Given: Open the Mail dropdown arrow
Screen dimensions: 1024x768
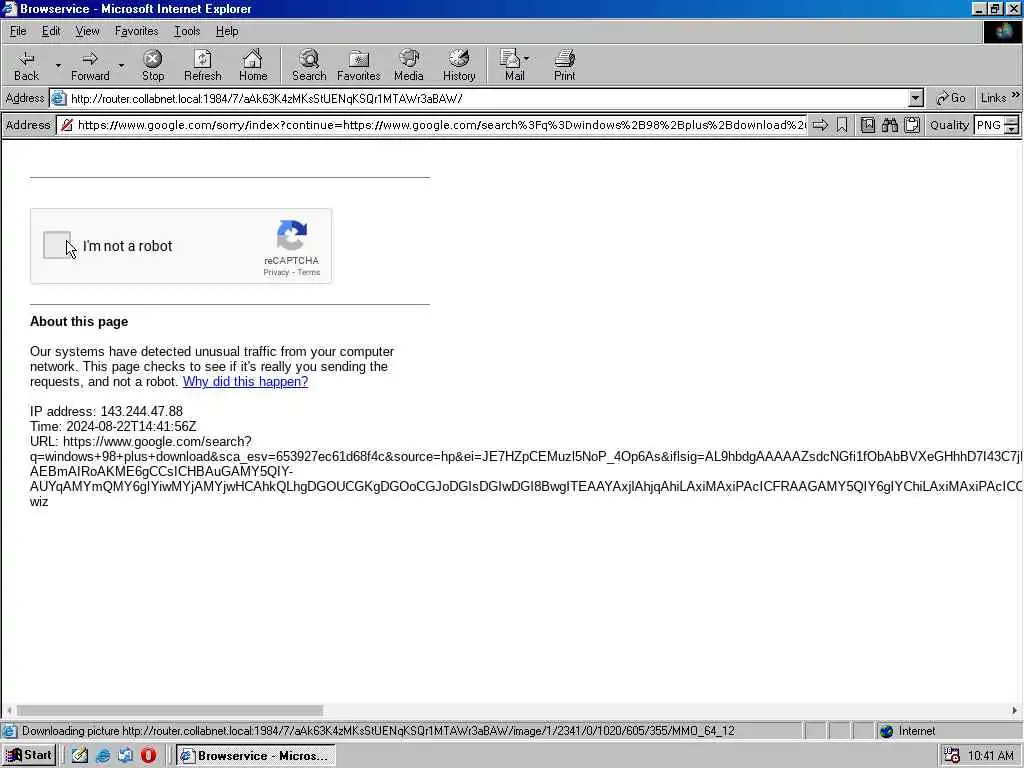Looking at the screenshot, I should (x=526, y=59).
